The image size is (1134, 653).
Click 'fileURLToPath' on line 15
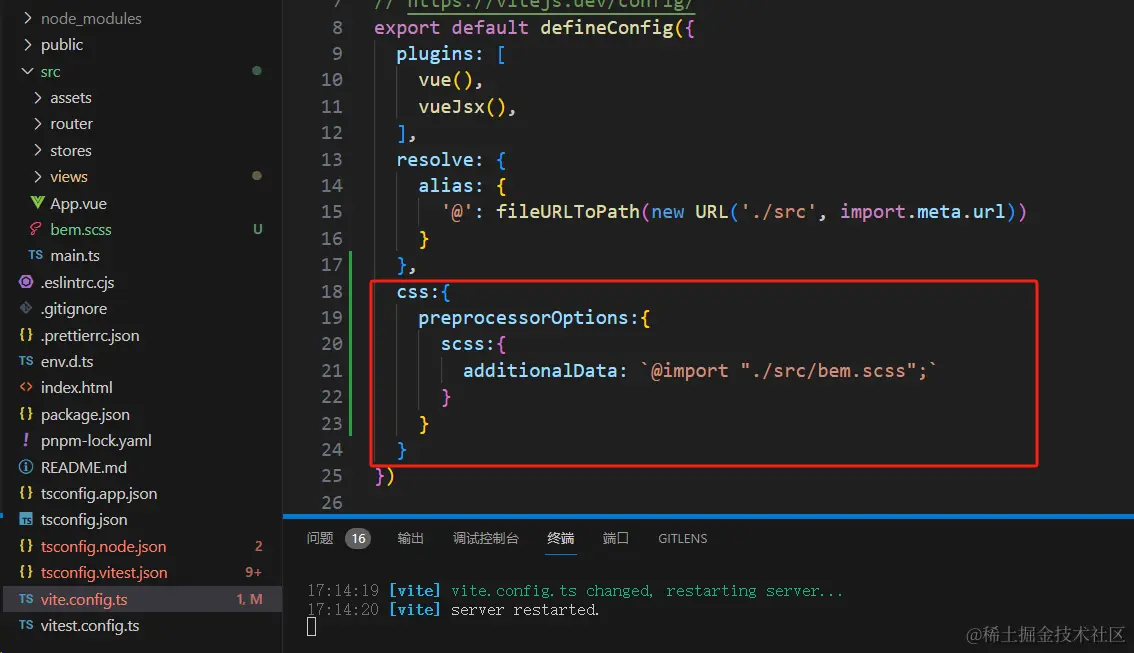(568, 212)
